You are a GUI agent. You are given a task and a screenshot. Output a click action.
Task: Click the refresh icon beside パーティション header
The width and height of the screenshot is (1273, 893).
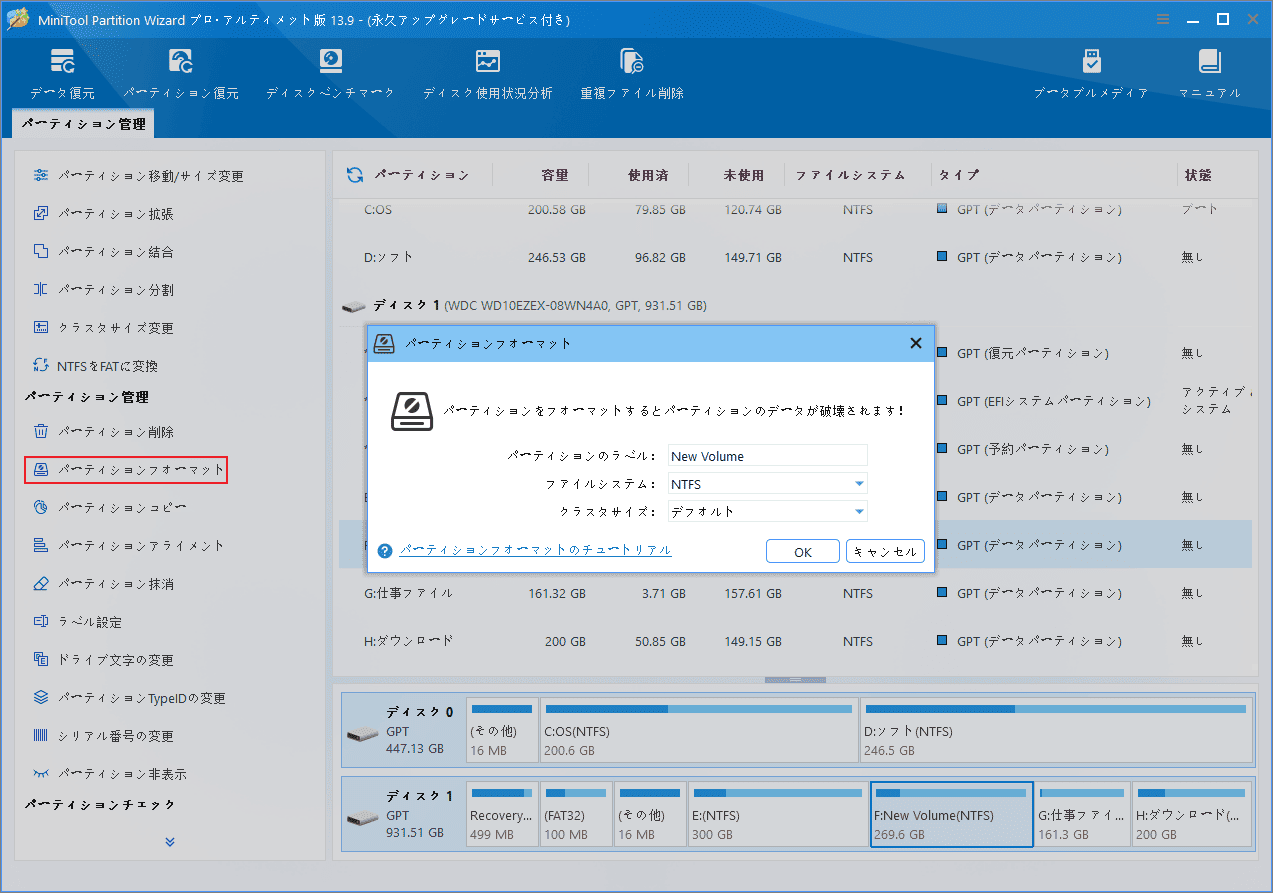(355, 175)
